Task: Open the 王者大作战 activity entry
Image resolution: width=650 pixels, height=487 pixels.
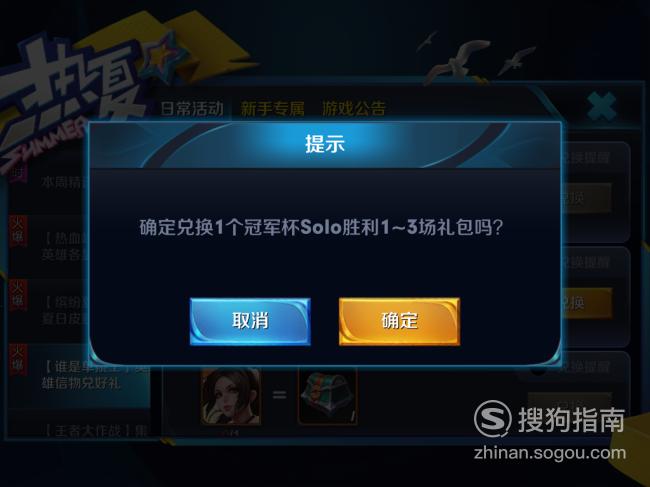Action: pos(95,431)
